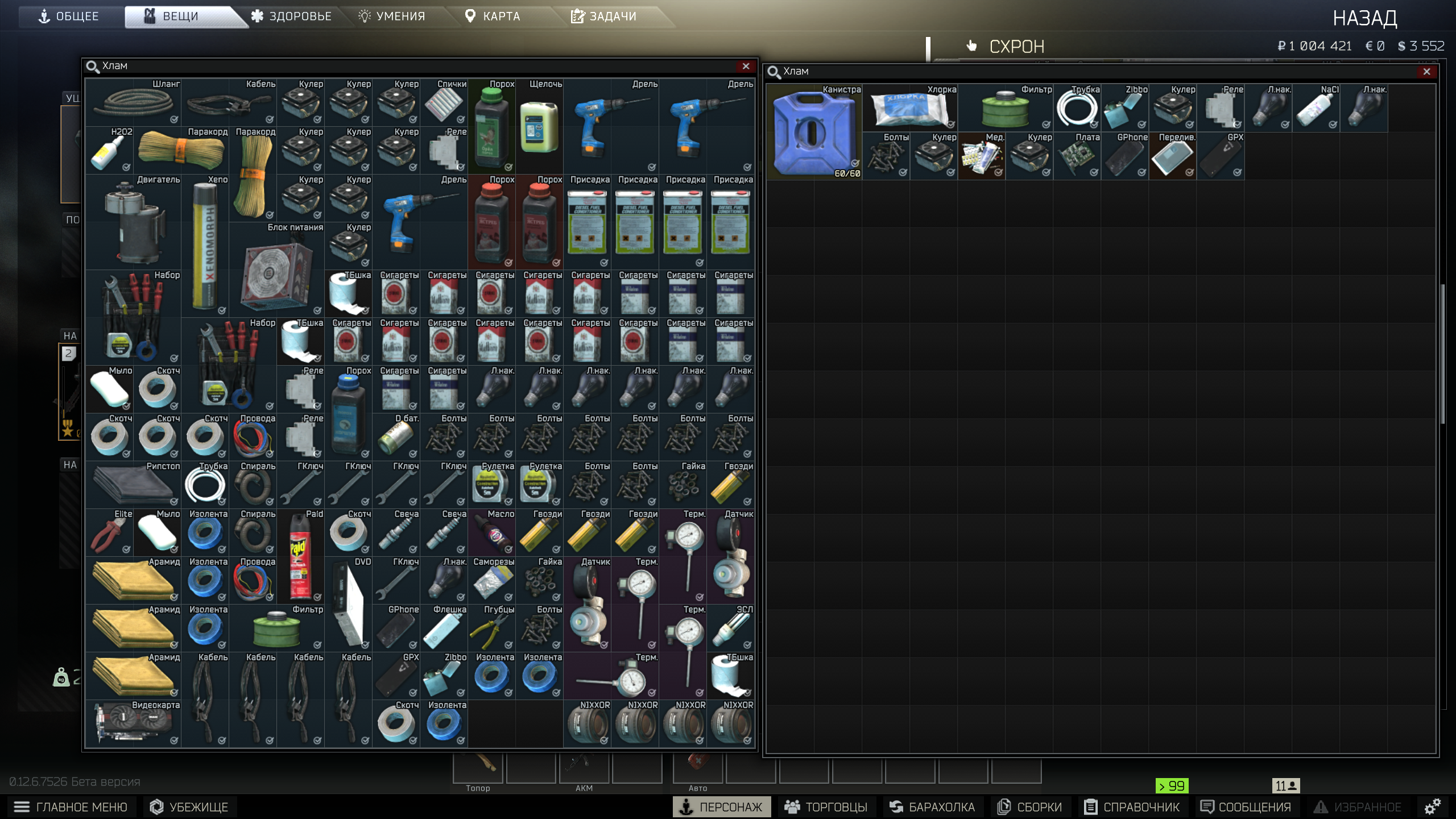This screenshot has height=819, width=1456.
Task: Select the red Paid insect spray can
Action: pyautogui.click(x=300, y=557)
